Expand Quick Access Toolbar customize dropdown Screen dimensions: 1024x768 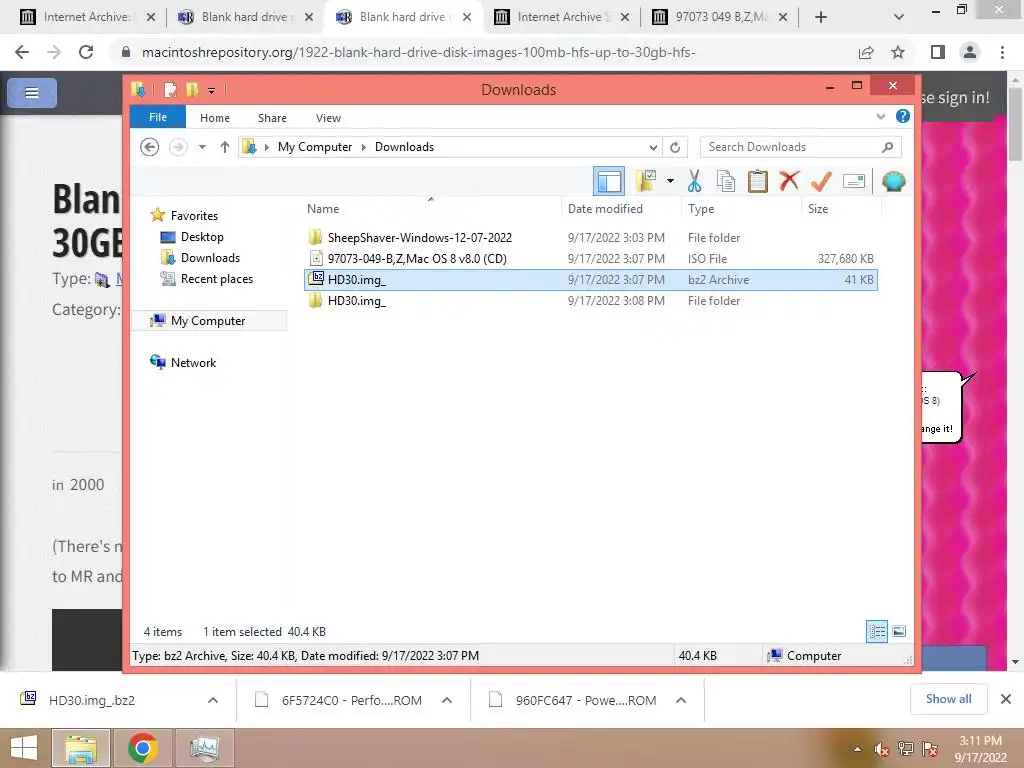[212, 90]
